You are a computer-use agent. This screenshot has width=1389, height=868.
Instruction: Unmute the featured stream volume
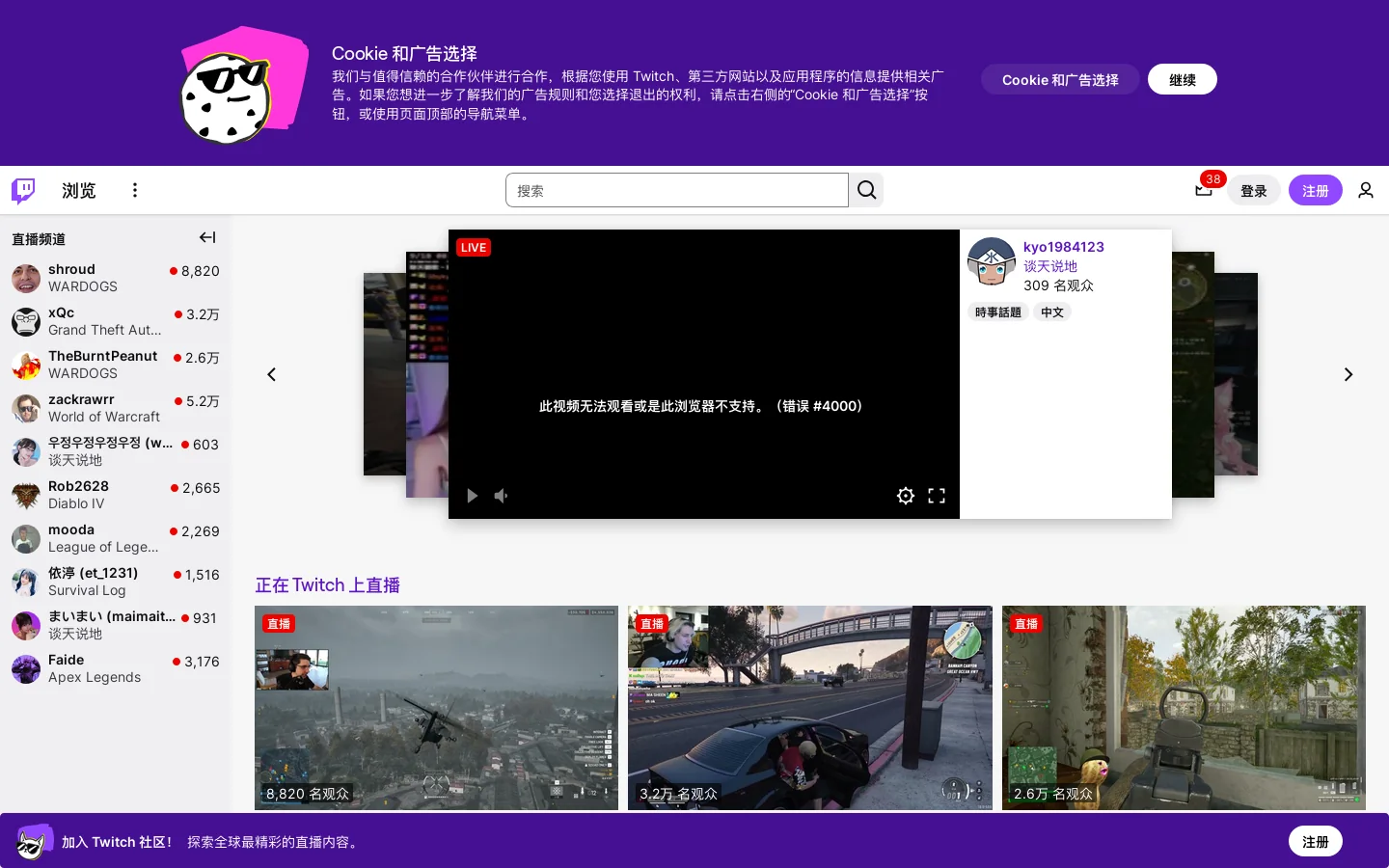[502, 496]
